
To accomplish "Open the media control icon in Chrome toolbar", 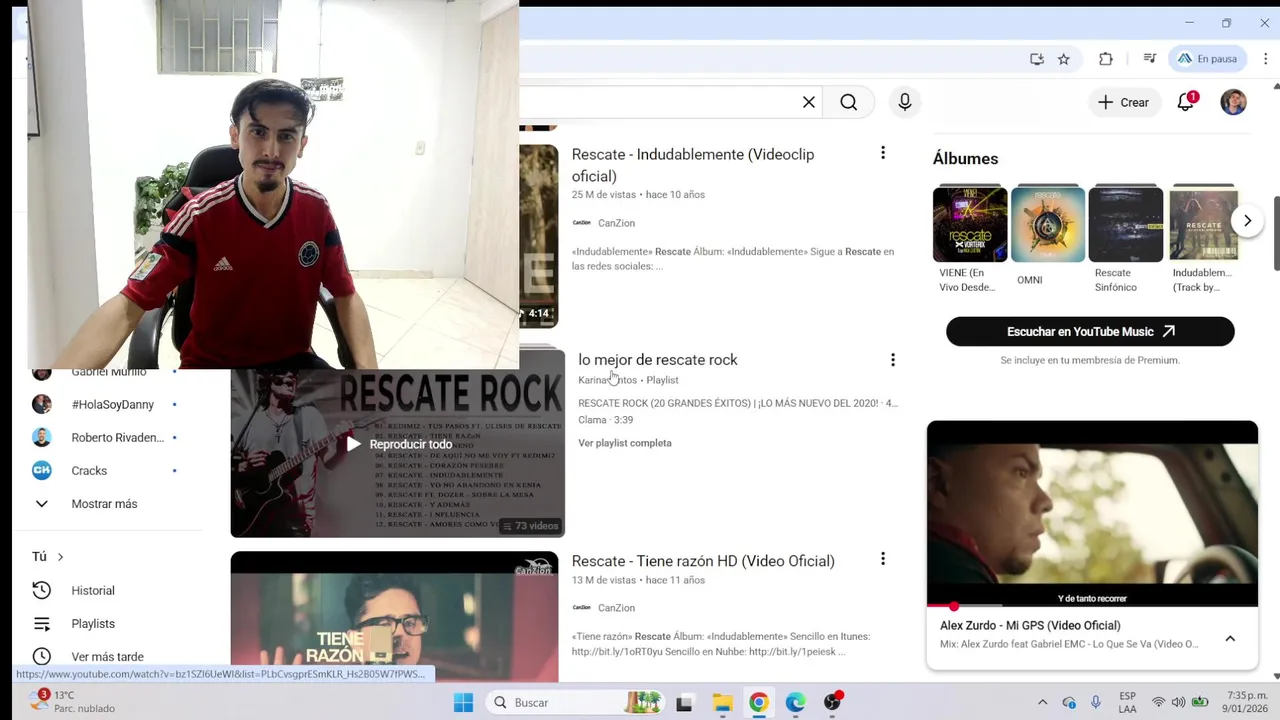I will tap(1150, 59).
